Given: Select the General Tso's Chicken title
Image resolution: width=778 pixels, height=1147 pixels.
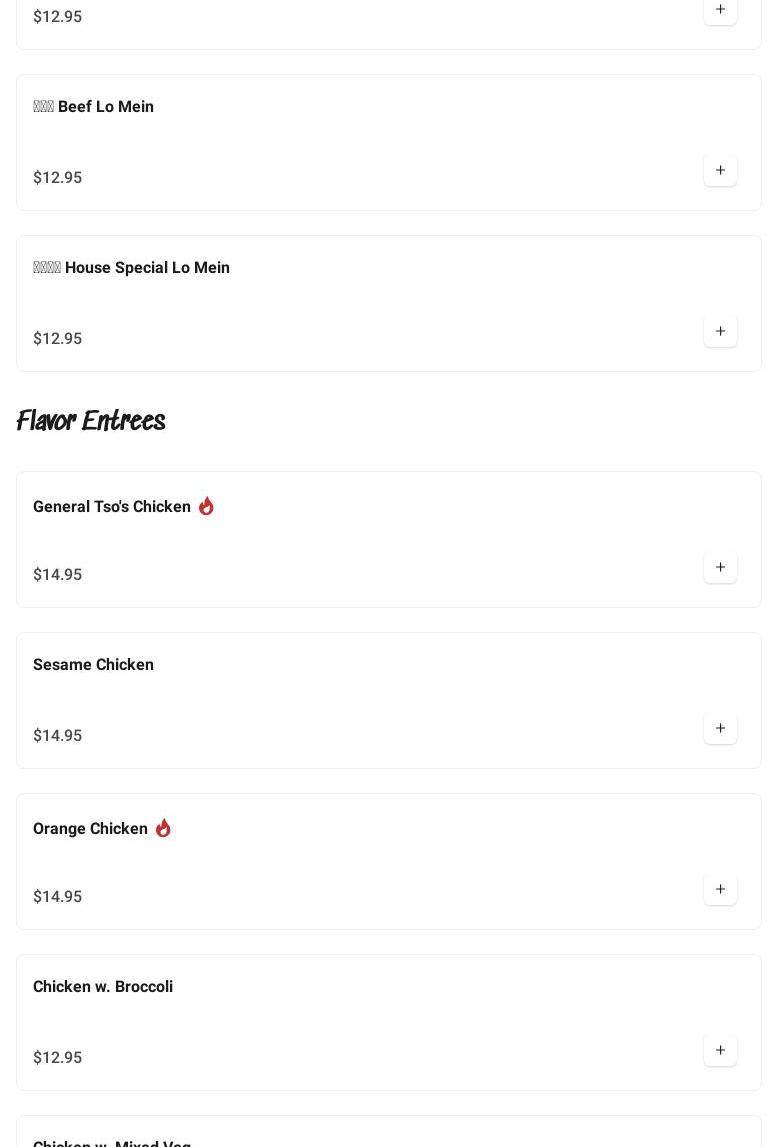Looking at the screenshot, I should 112,507.
